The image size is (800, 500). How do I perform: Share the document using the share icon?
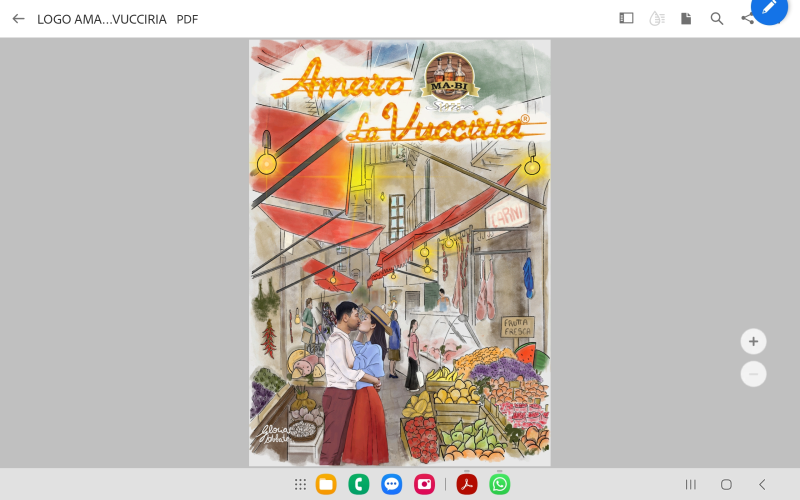[746, 18]
